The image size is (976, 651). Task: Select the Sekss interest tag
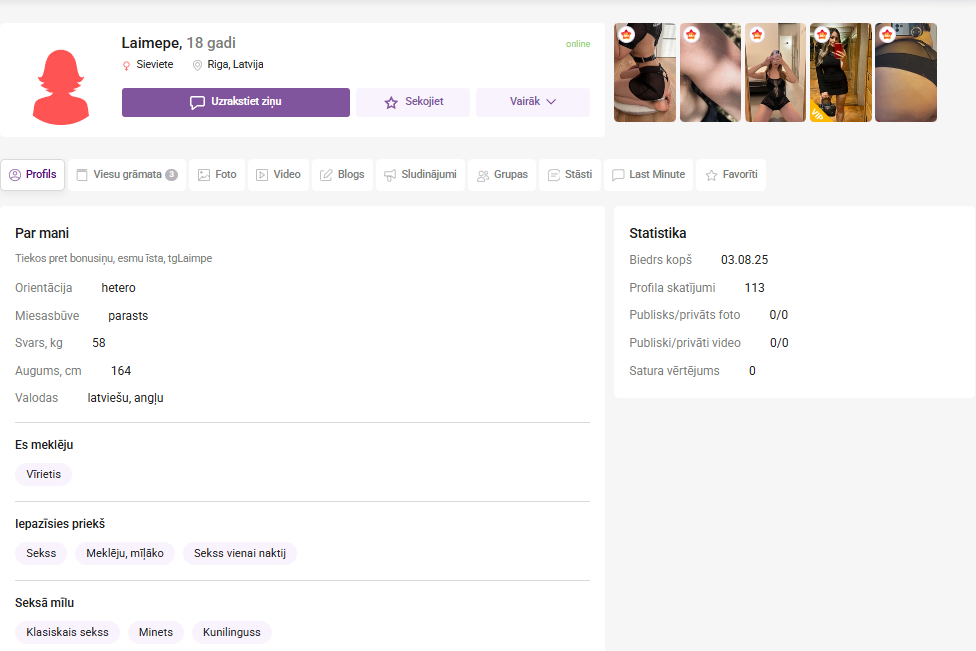coord(41,553)
